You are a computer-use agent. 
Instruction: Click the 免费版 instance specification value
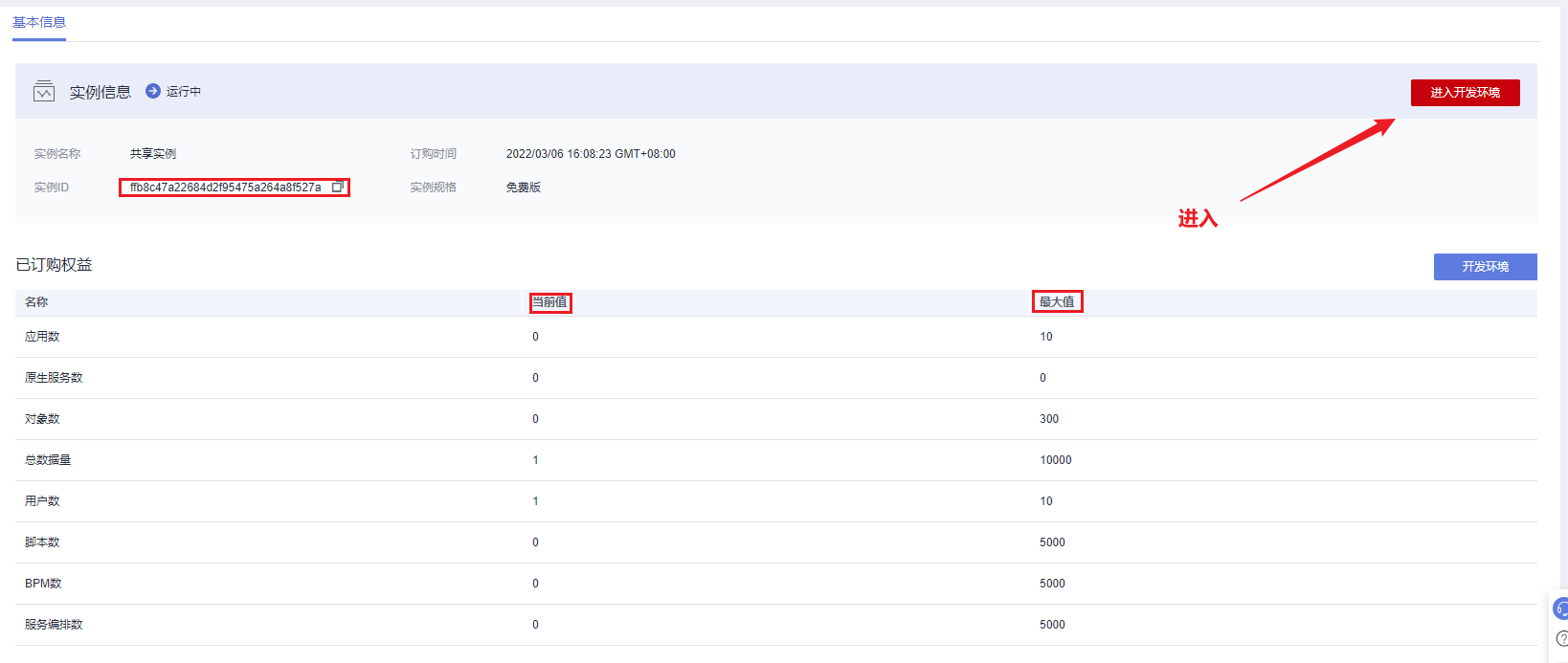pyautogui.click(x=524, y=188)
